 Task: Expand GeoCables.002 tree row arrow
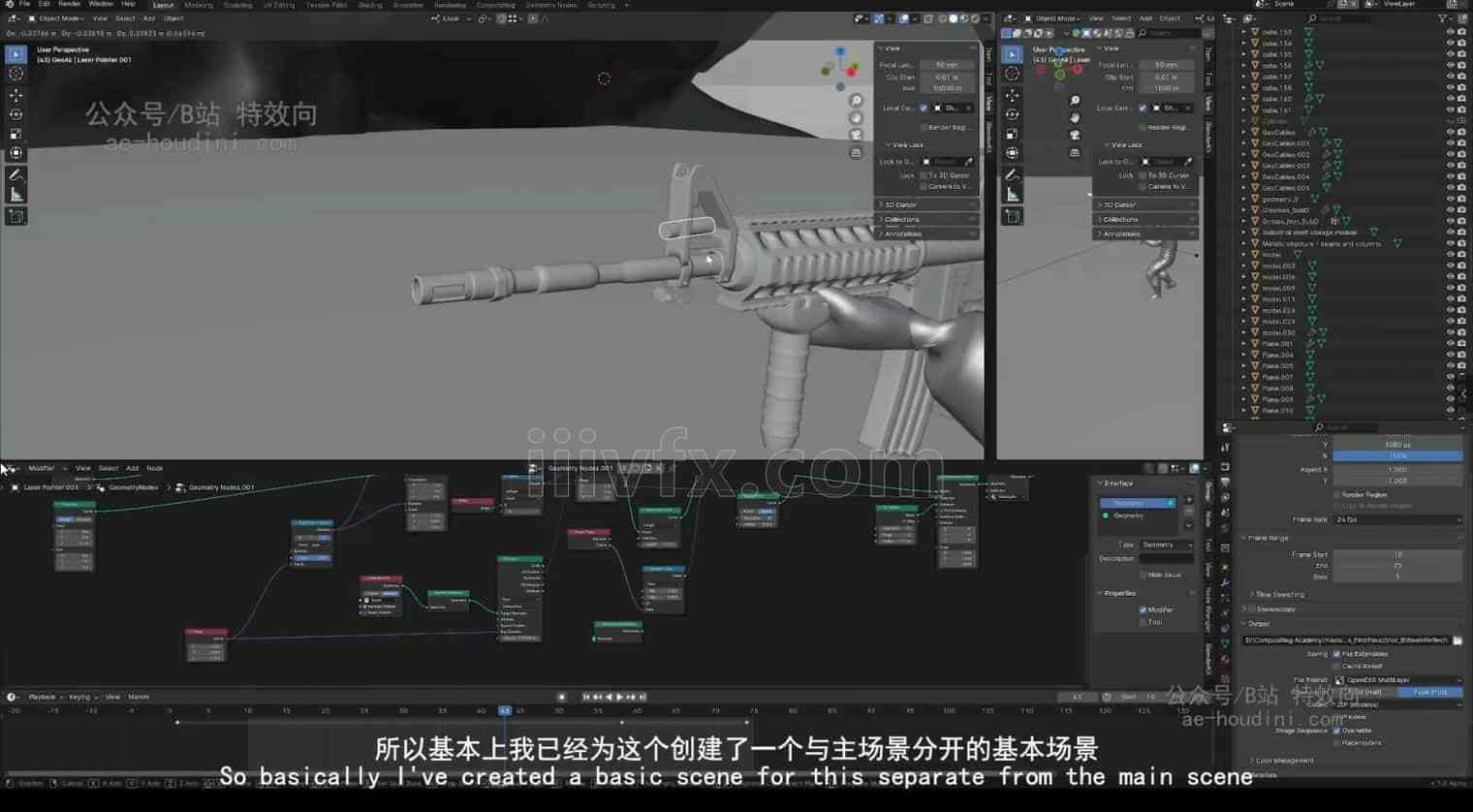coord(1244,155)
